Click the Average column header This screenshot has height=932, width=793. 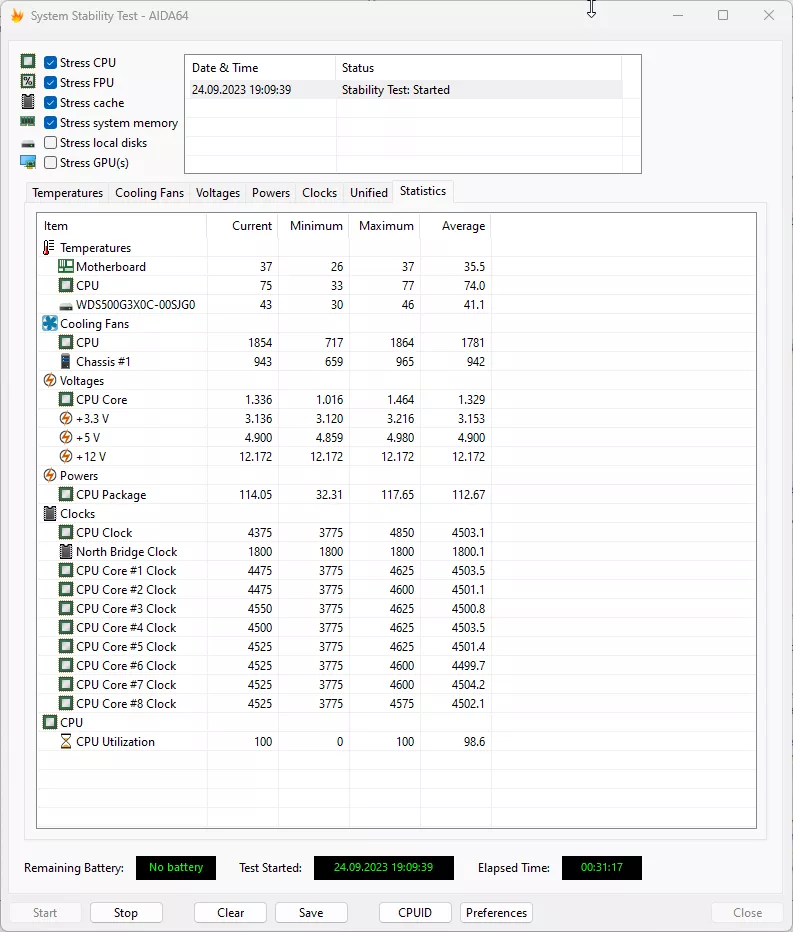pos(456,226)
